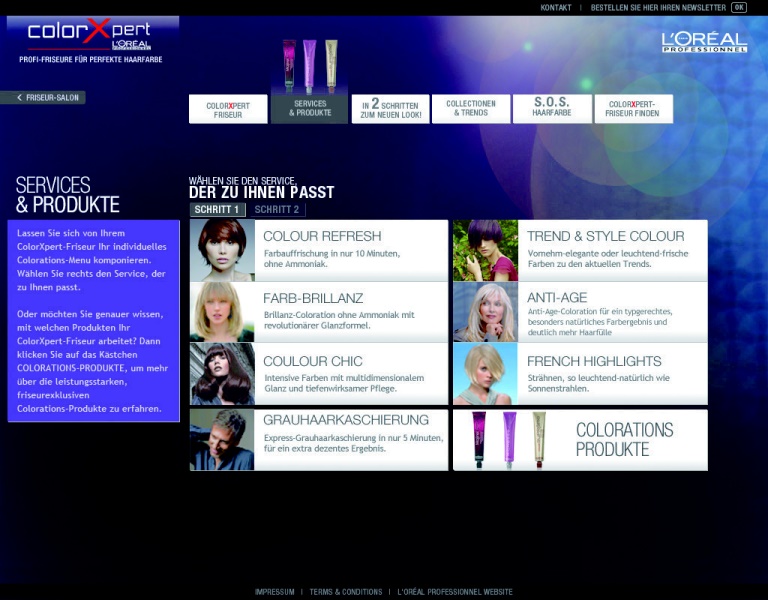The width and height of the screenshot is (768, 600).
Task: Click the Farb-Brillanz blonde model photo
Action: tap(222, 312)
